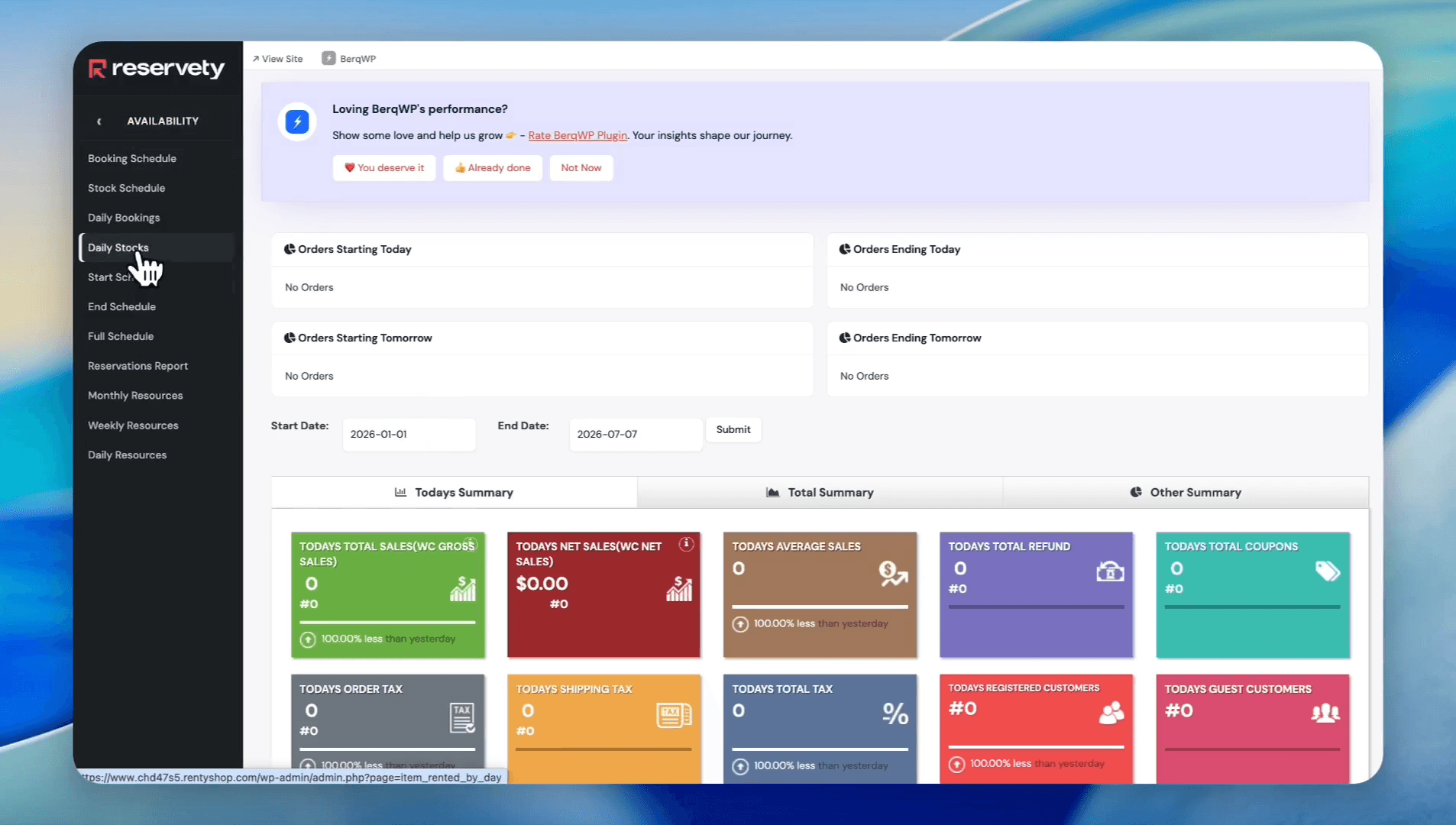Click the View Site link
Screen dimensions: 1456x825
click(x=278, y=59)
